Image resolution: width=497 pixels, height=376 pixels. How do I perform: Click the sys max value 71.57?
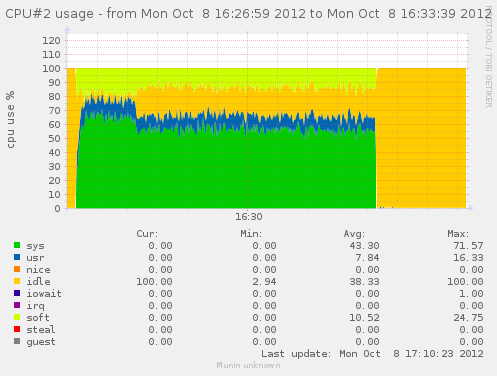click(x=468, y=246)
